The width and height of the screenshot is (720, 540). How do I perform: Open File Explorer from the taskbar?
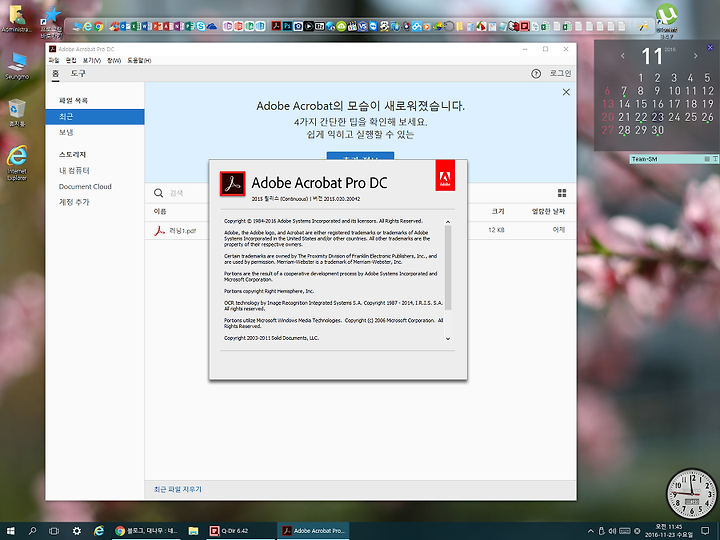click(193, 531)
